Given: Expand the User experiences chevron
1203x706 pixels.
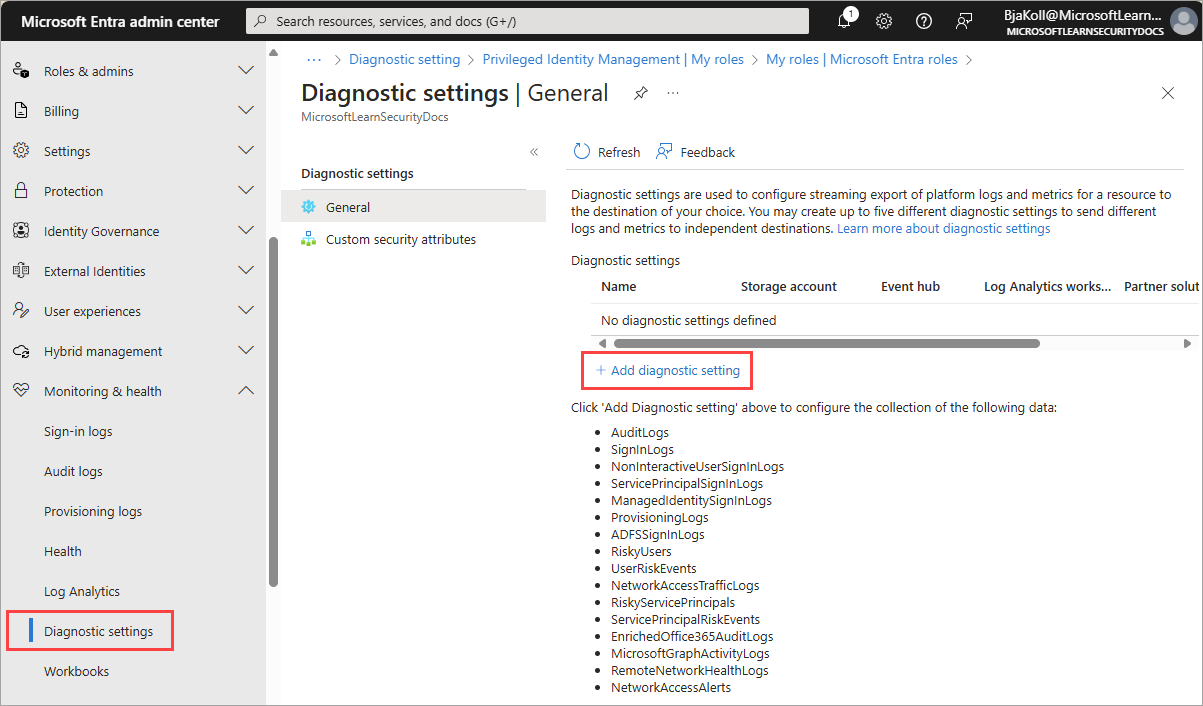Looking at the screenshot, I should tap(245, 311).
